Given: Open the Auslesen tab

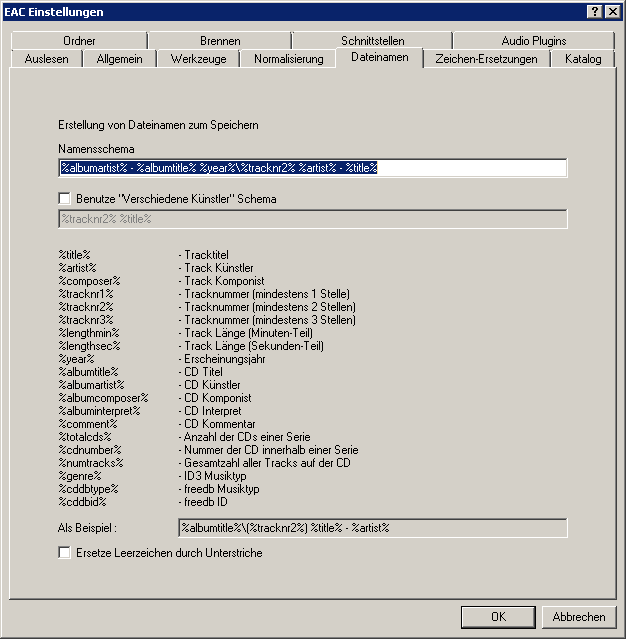Looking at the screenshot, I should point(47,59).
